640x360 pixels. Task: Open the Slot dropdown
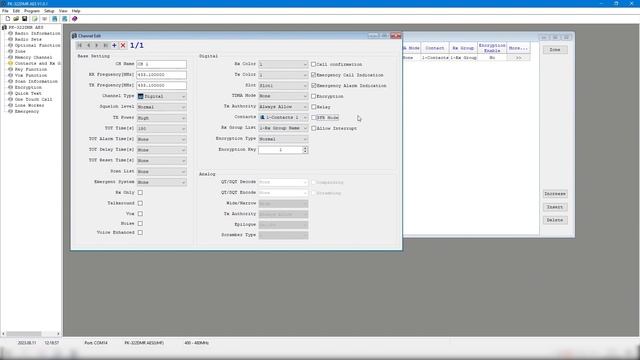coord(283,86)
